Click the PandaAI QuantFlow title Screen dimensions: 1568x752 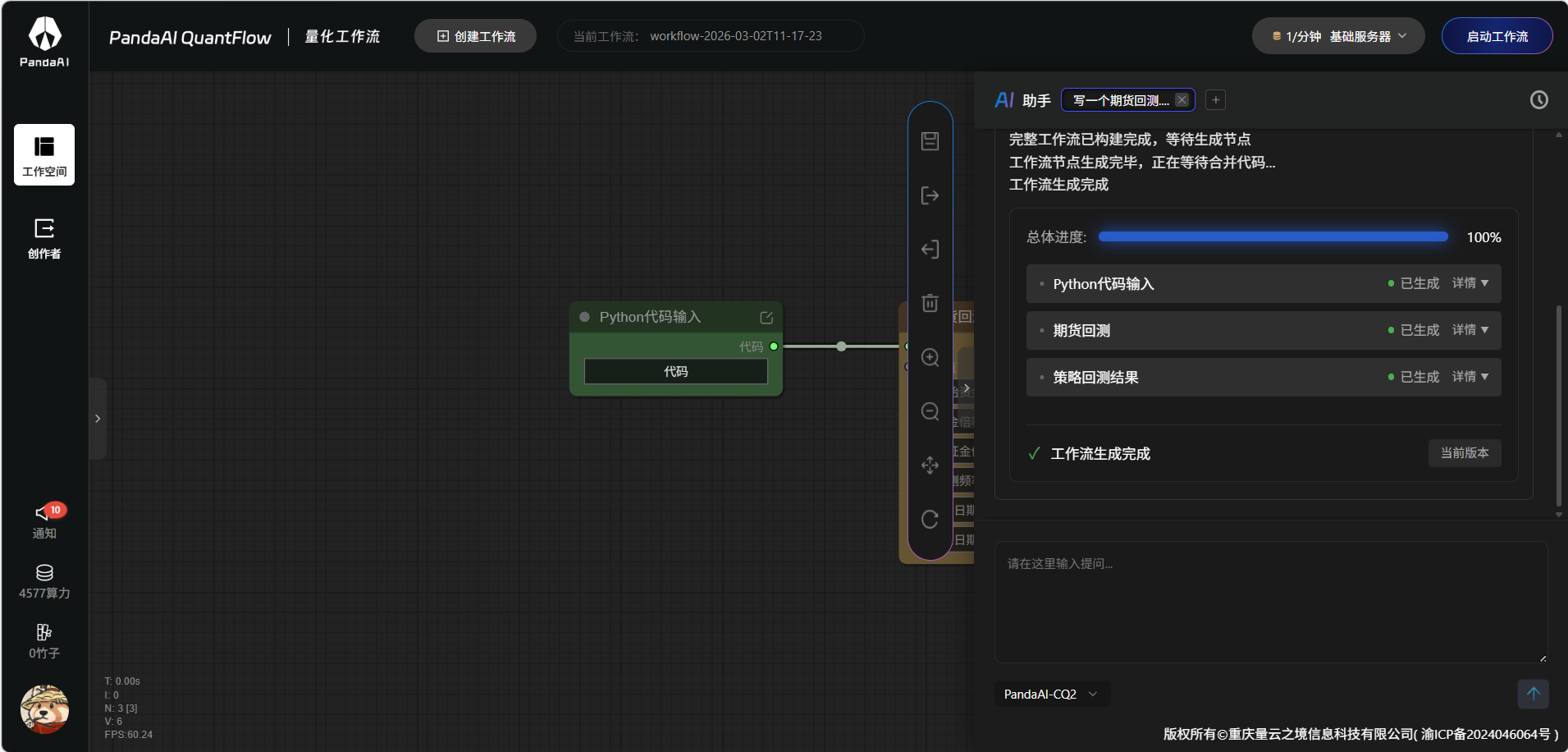point(190,37)
